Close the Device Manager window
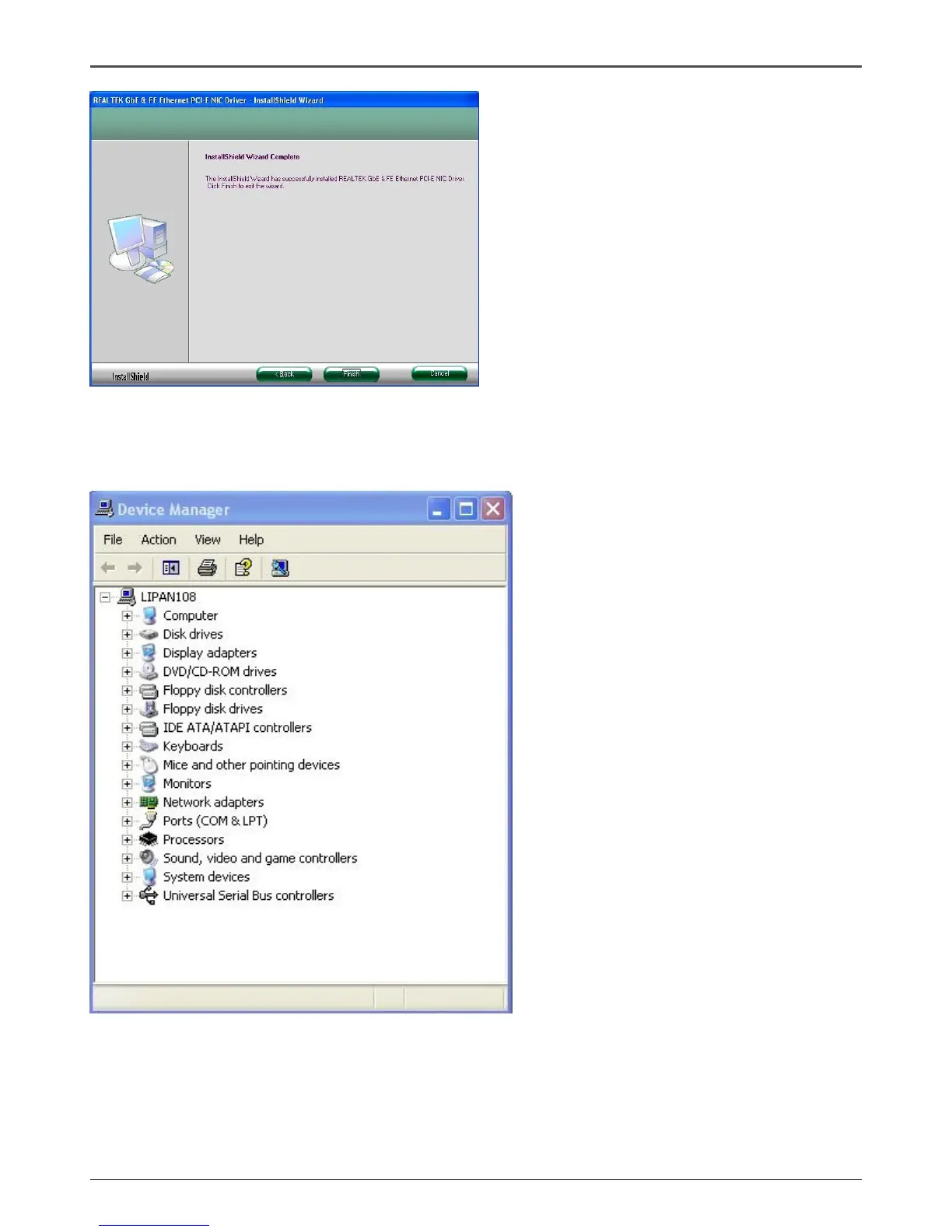 pos(493,509)
